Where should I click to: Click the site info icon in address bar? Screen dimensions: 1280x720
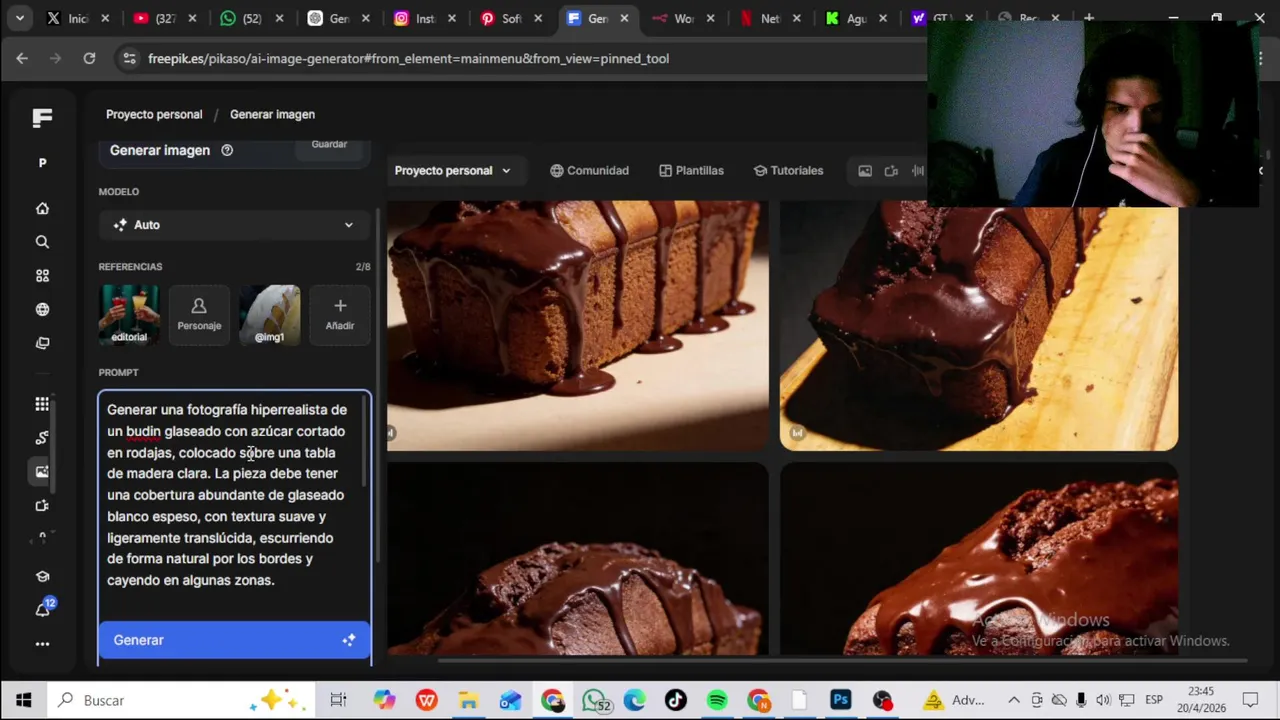[129, 59]
